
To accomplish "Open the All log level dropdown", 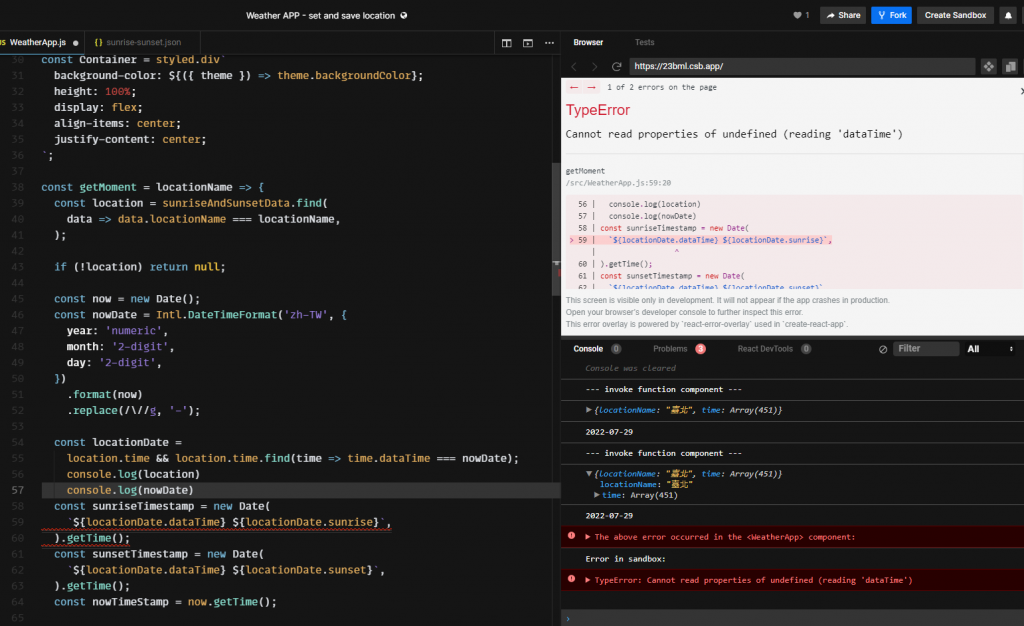I will pyautogui.click(x=990, y=349).
